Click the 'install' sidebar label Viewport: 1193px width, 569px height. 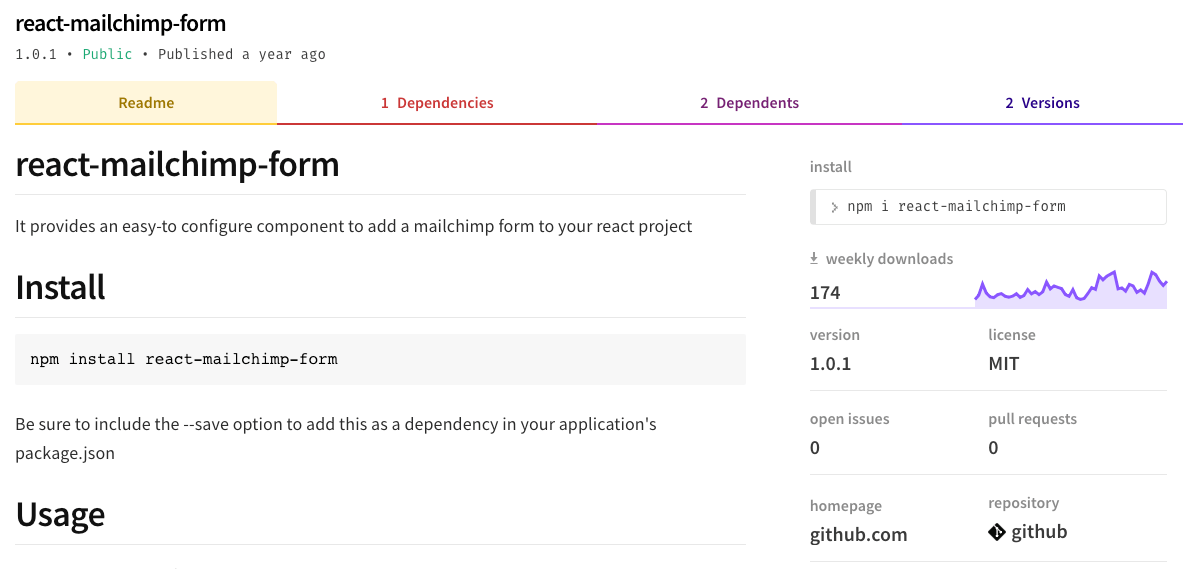pos(831,167)
